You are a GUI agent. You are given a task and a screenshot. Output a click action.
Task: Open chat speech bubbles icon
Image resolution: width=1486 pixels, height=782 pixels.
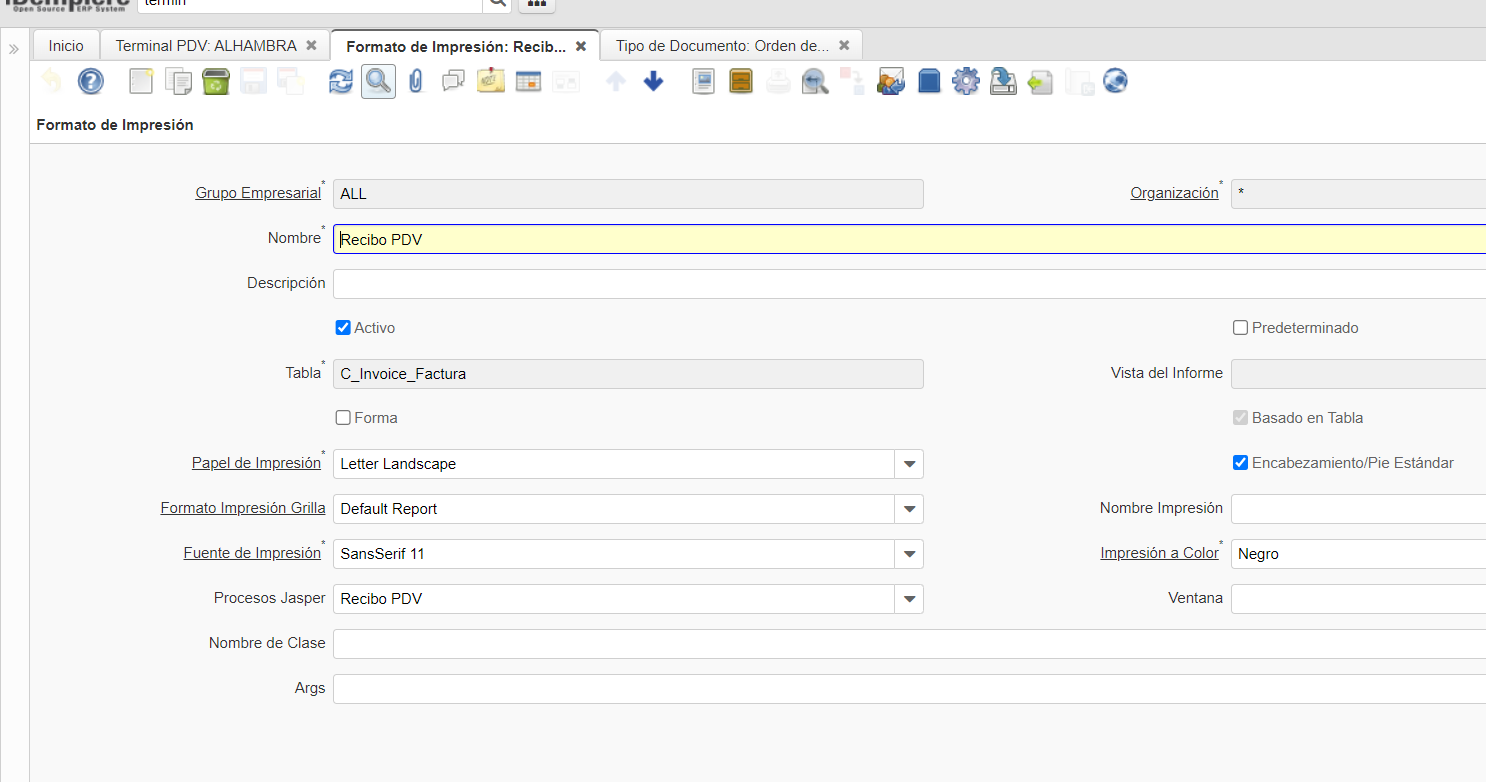[453, 81]
